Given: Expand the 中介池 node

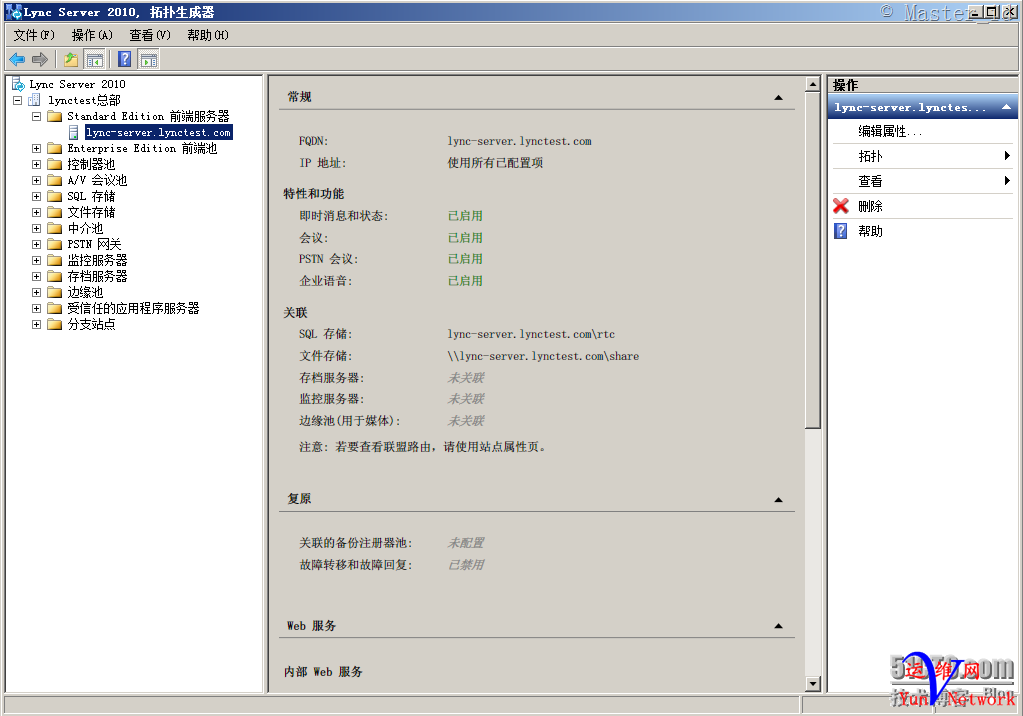Looking at the screenshot, I should (x=37, y=228).
